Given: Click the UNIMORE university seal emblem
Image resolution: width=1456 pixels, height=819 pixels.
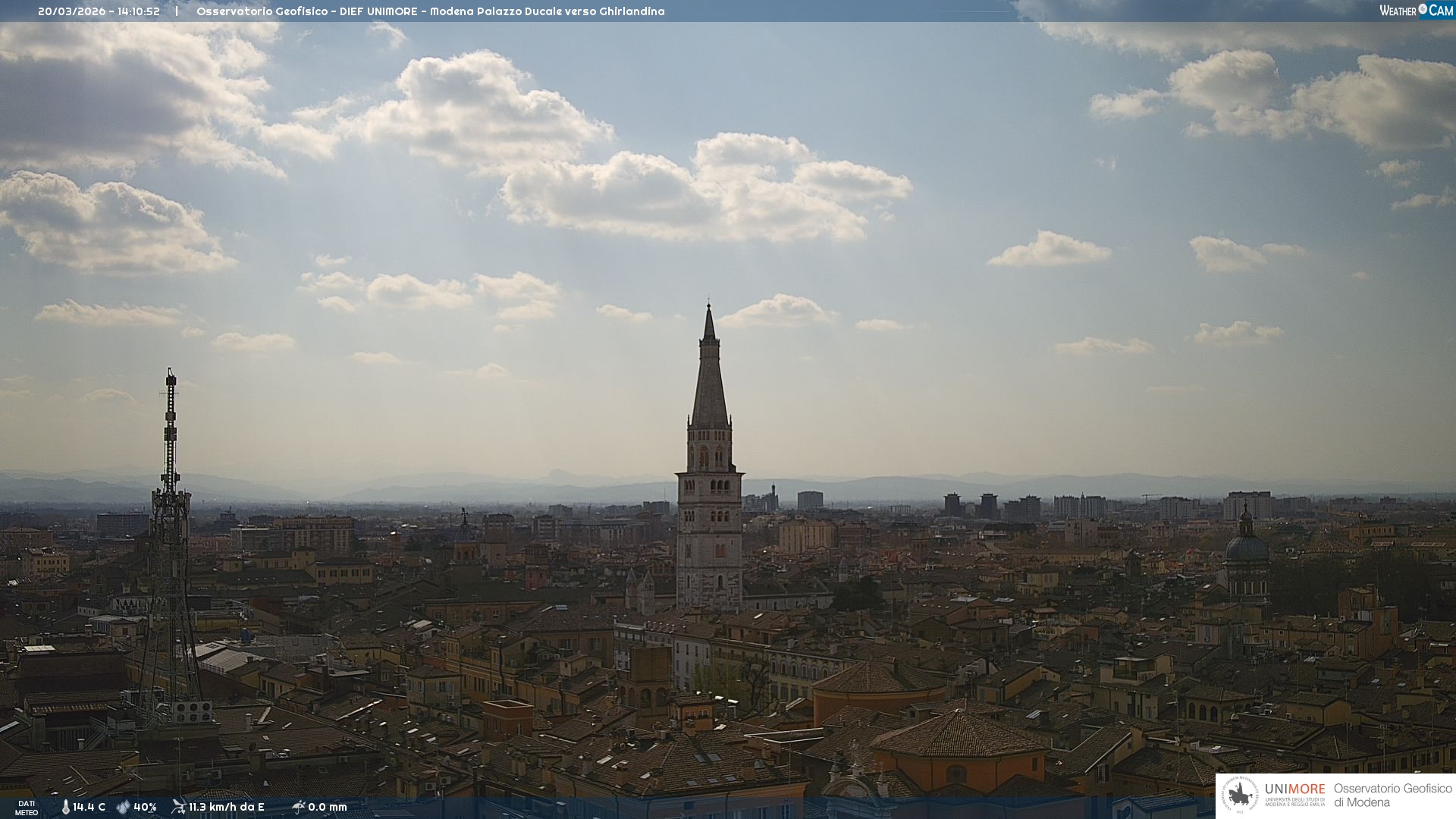Looking at the screenshot, I should click(1240, 795).
